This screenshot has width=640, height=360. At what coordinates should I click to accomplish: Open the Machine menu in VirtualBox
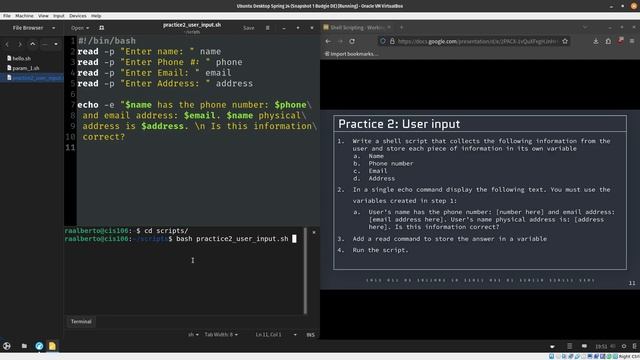pyautogui.click(x=24, y=16)
